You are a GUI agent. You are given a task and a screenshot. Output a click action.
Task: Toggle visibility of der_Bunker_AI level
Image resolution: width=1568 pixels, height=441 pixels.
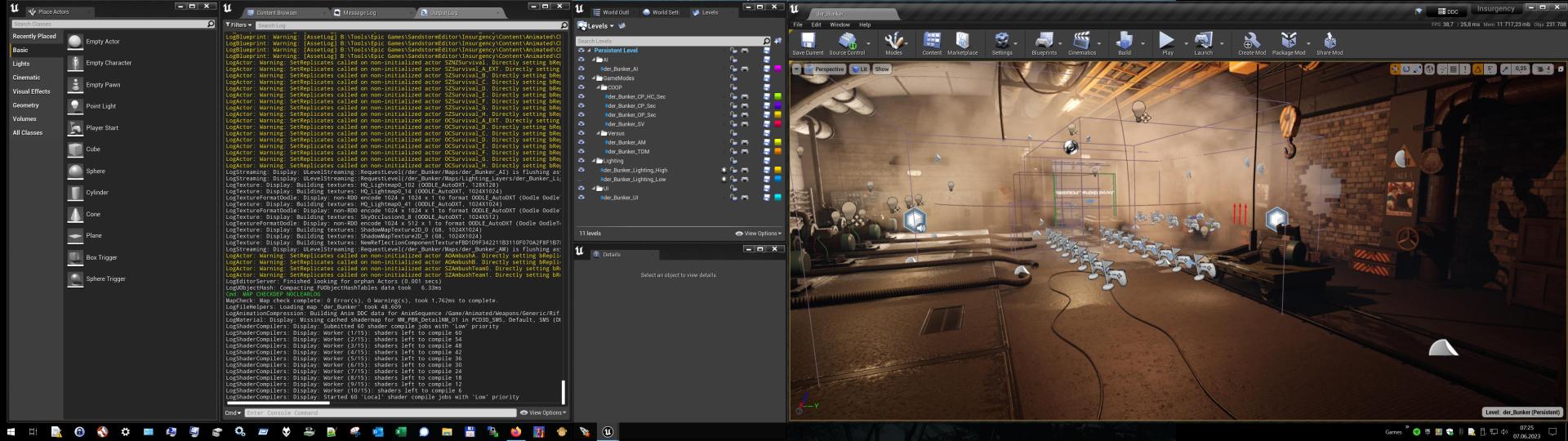click(581, 69)
